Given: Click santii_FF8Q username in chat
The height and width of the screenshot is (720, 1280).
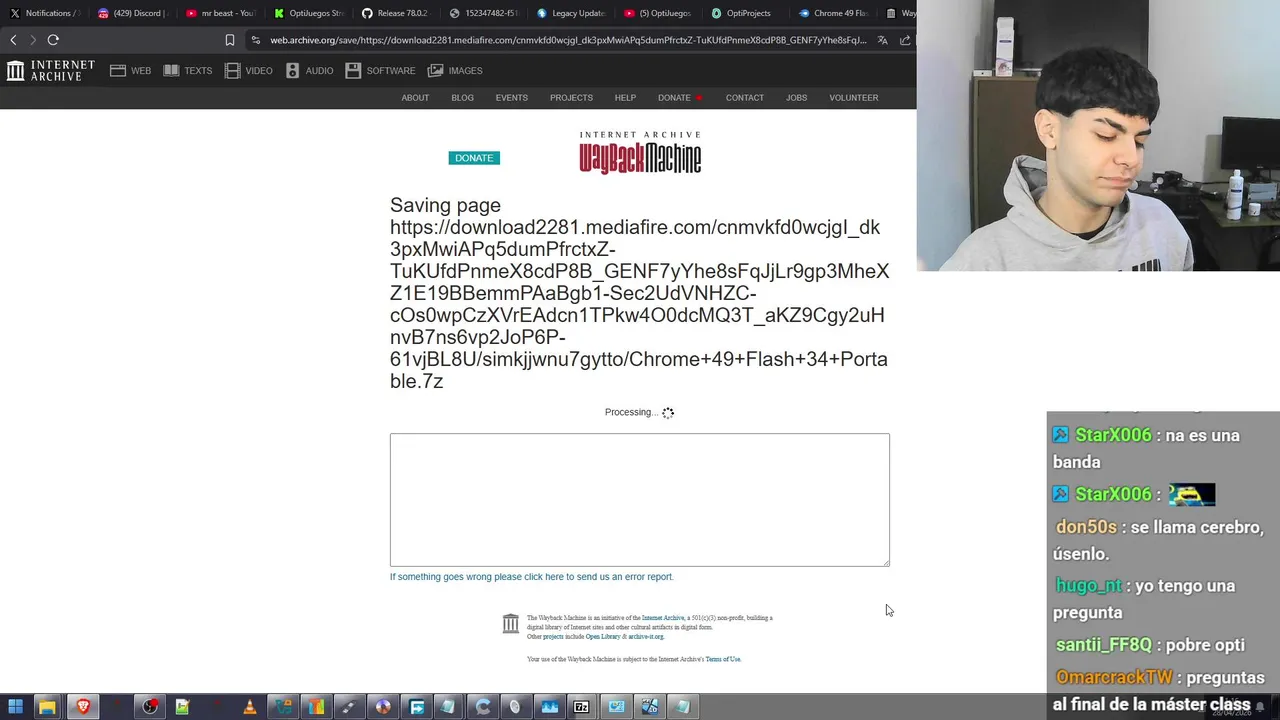Looking at the screenshot, I should click(1104, 645).
